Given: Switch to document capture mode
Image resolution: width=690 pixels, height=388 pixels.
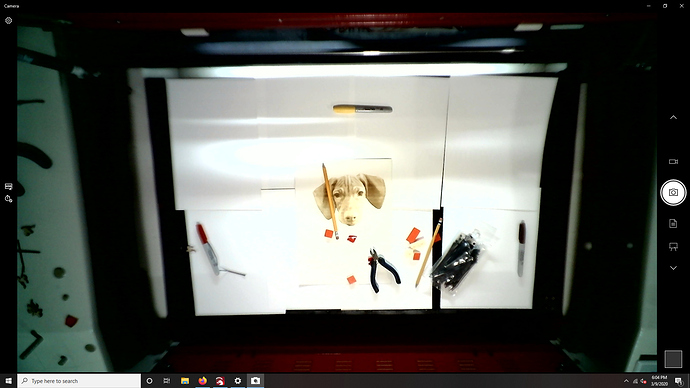Looking at the screenshot, I should tap(673, 223).
